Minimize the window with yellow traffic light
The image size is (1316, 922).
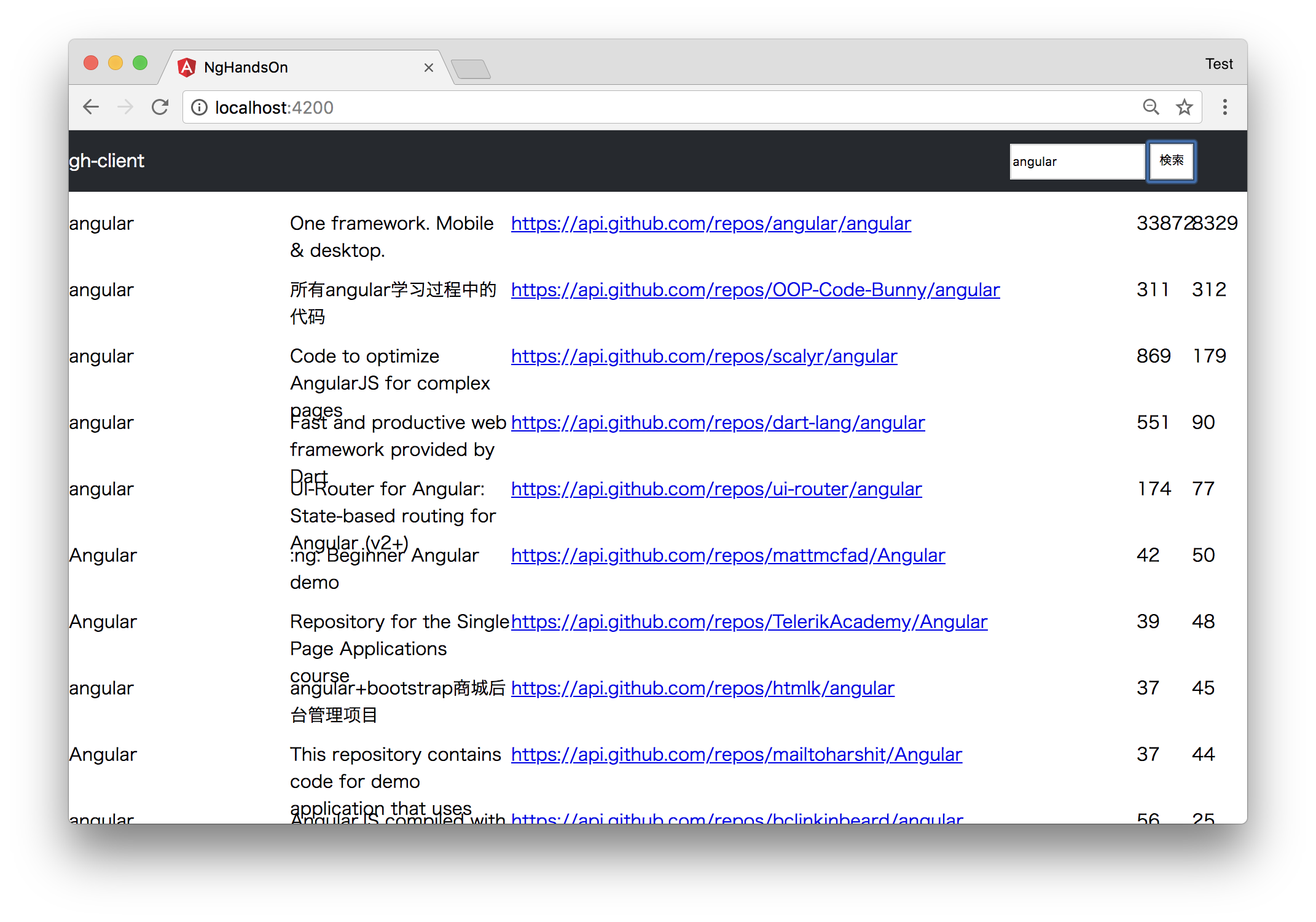[x=116, y=63]
